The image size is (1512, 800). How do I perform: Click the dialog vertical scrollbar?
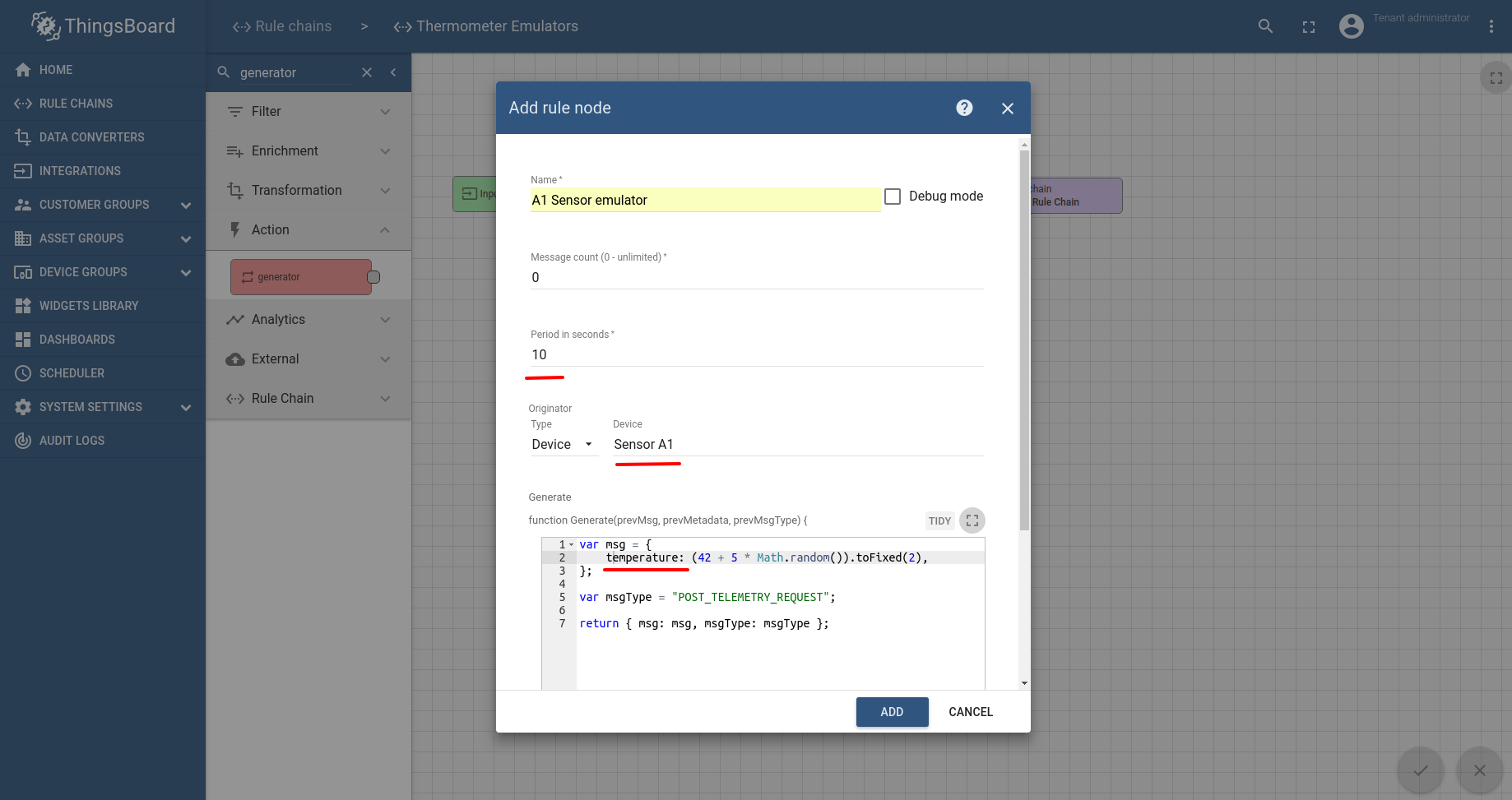[1024, 340]
